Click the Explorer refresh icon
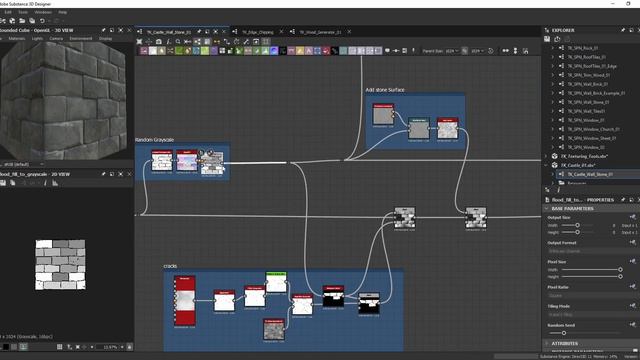Image resolution: width=640 pixels, height=360 pixels. tap(557, 39)
